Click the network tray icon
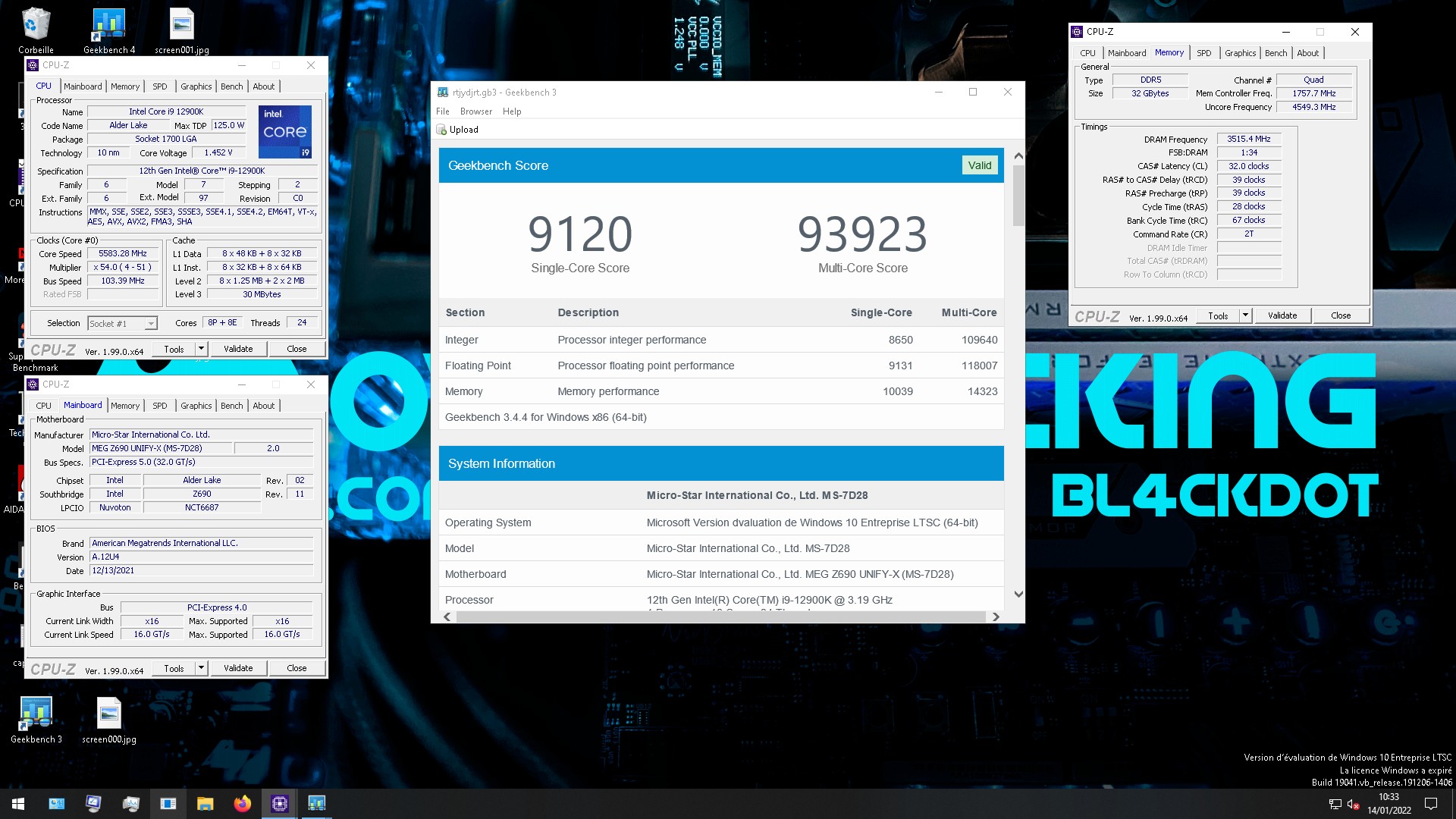The width and height of the screenshot is (1456, 819). [x=1335, y=804]
